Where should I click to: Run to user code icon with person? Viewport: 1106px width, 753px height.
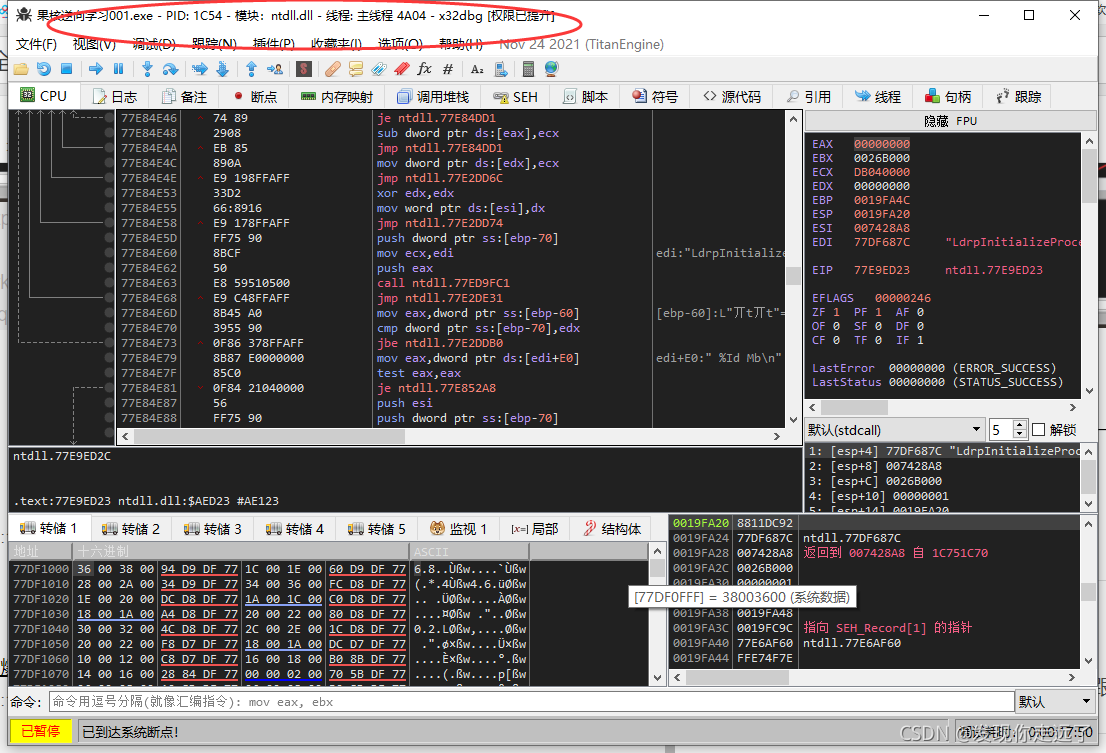click(x=274, y=69)
